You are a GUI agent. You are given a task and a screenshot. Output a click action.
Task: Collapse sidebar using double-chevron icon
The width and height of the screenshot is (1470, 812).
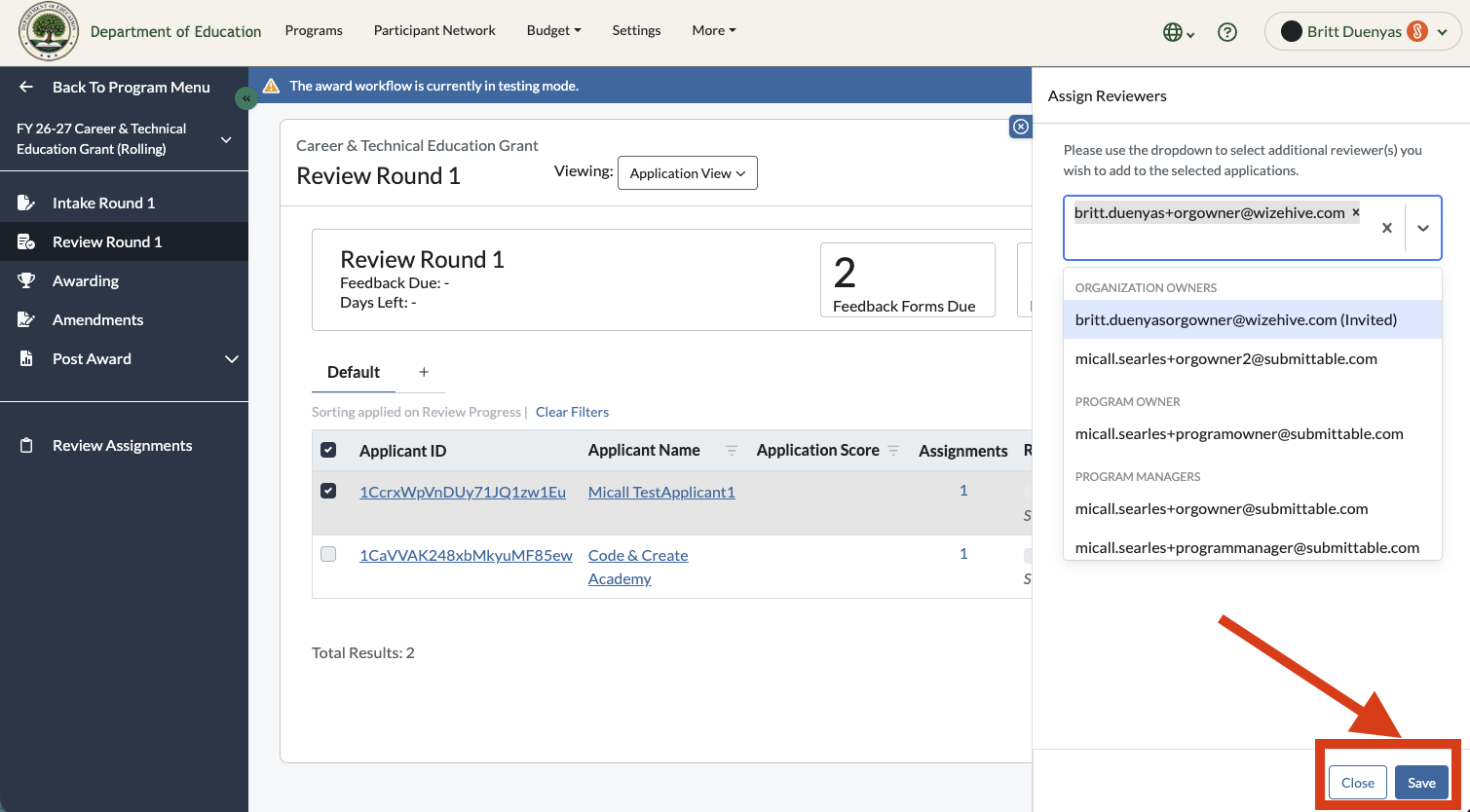pyautogui.click(x=246, y=98)
